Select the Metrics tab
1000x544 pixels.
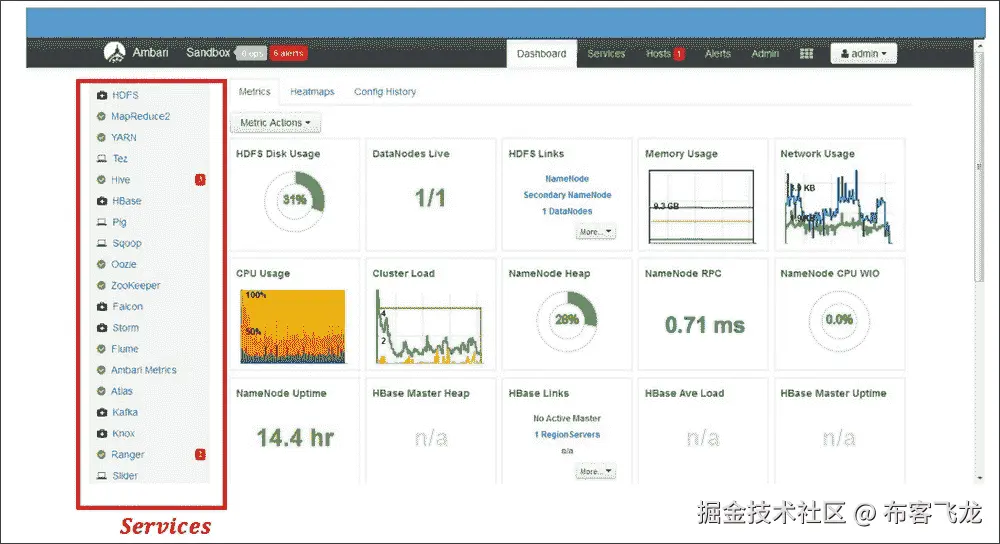254,92
